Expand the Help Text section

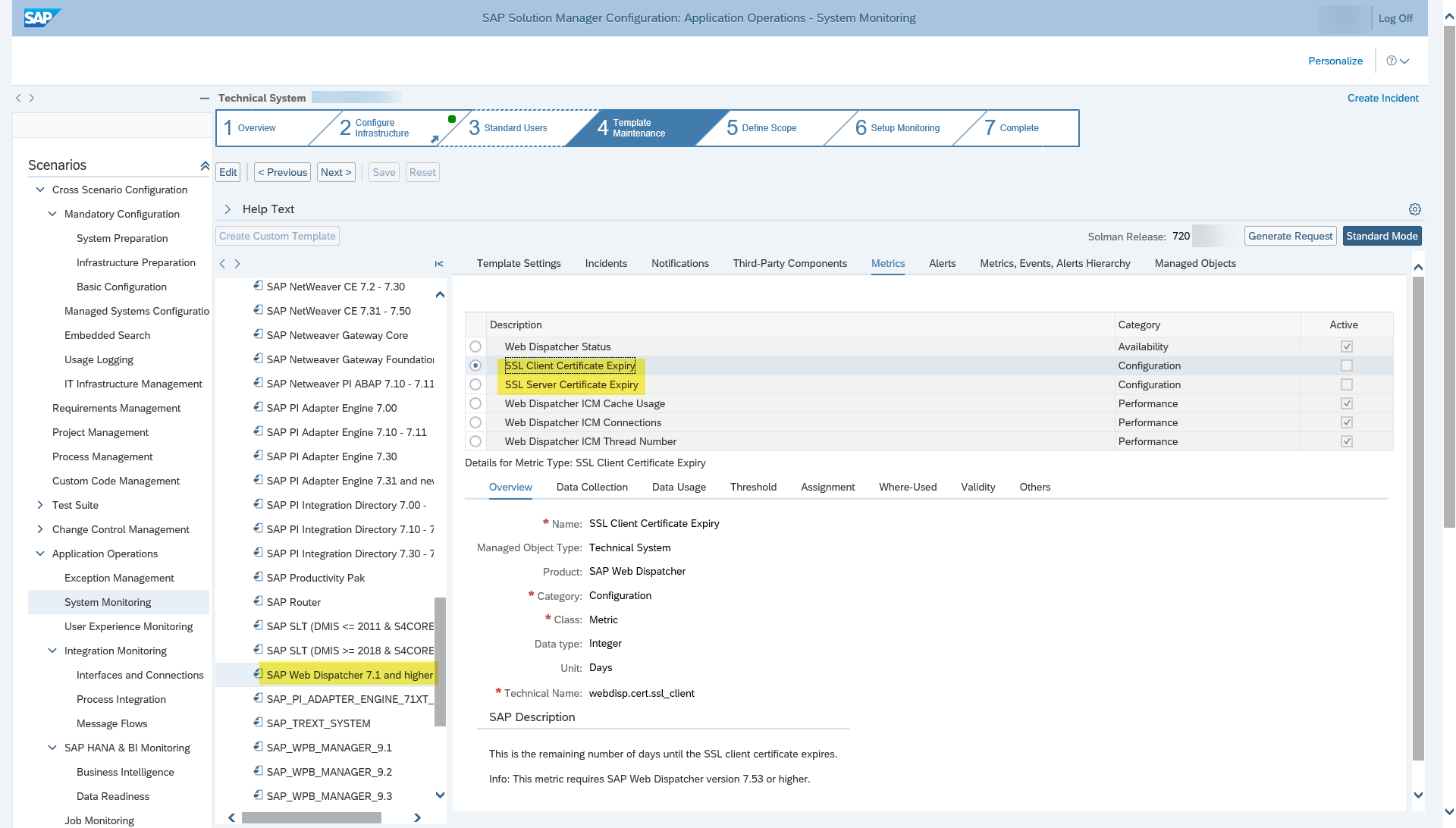tap(227, 209)
